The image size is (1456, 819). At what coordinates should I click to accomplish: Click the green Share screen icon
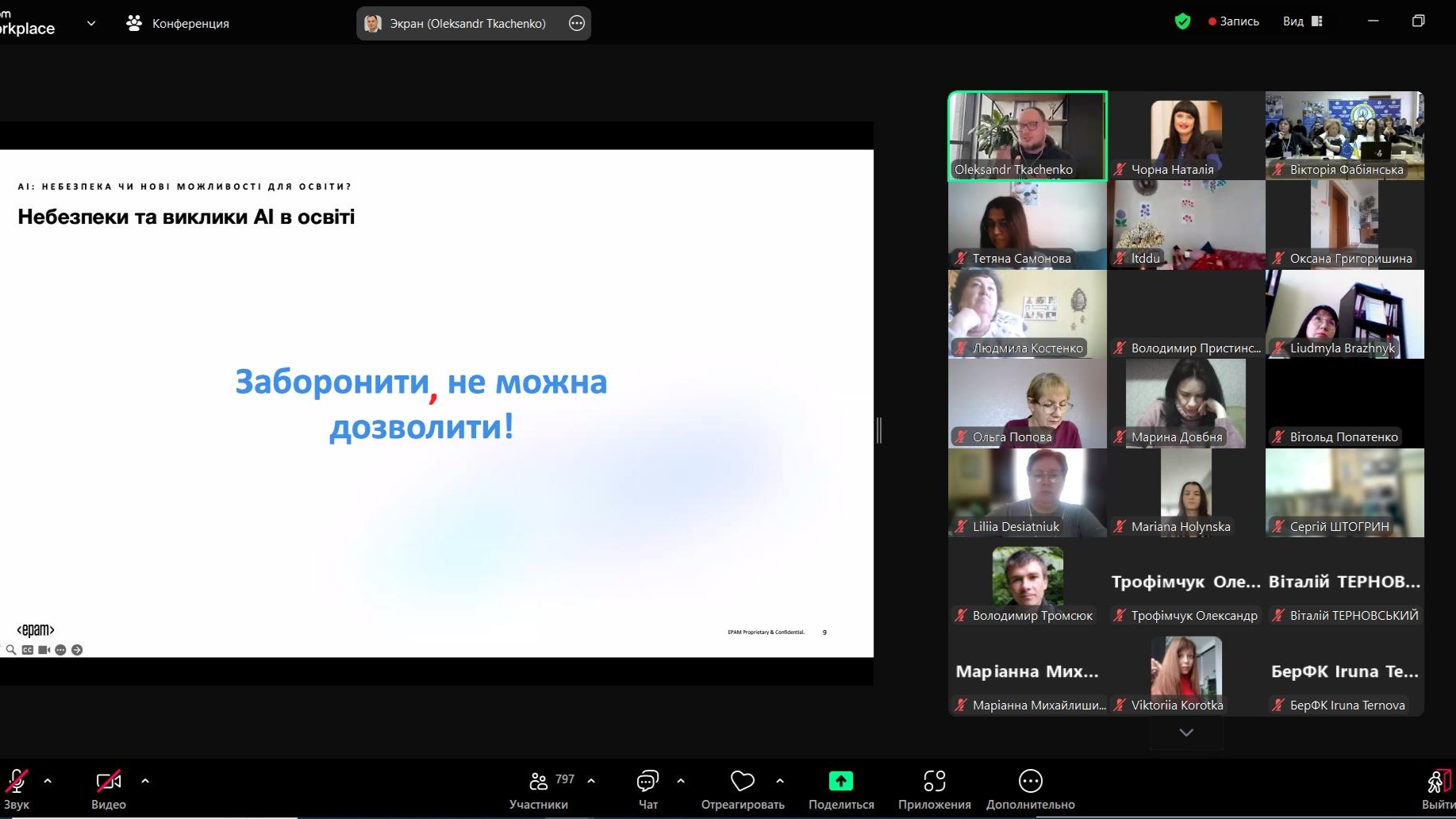coord(840,782)
